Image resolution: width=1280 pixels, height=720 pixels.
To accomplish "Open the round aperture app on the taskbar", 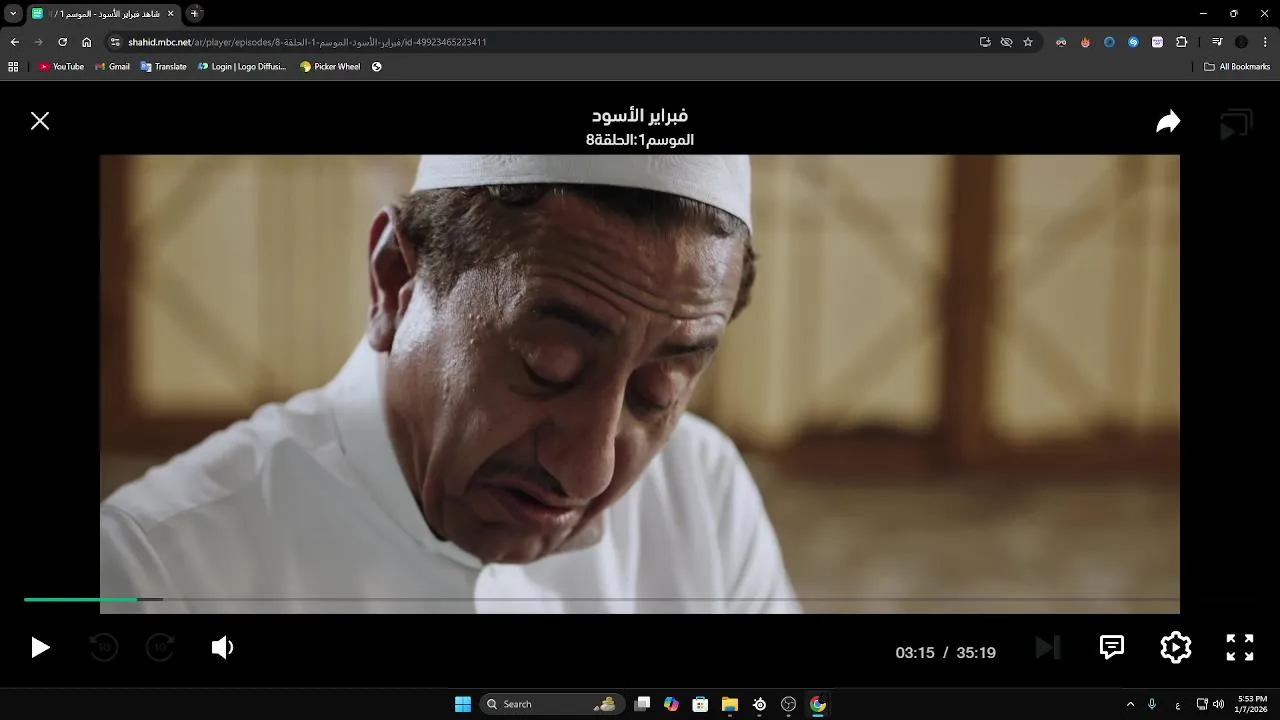I will [x=788, y=704].
